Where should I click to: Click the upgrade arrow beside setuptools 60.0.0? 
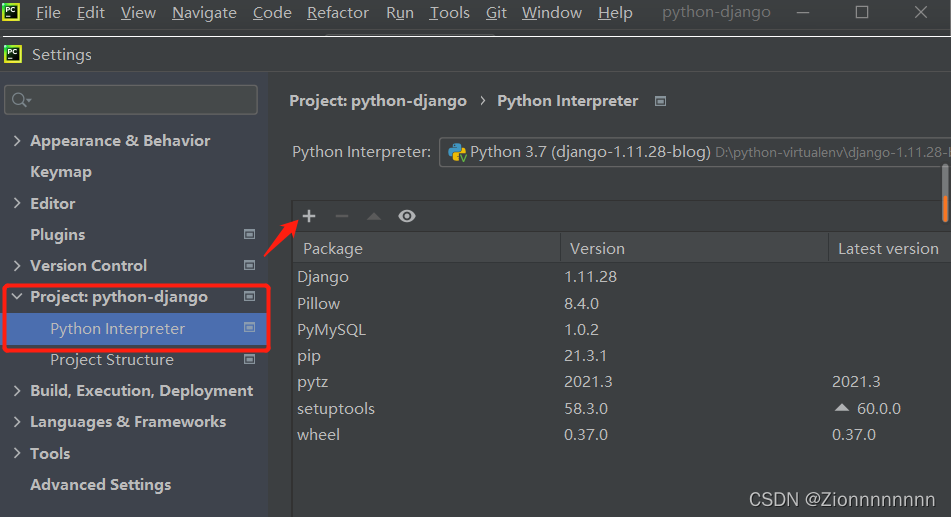pyautogui.click(x=842, y=408)
